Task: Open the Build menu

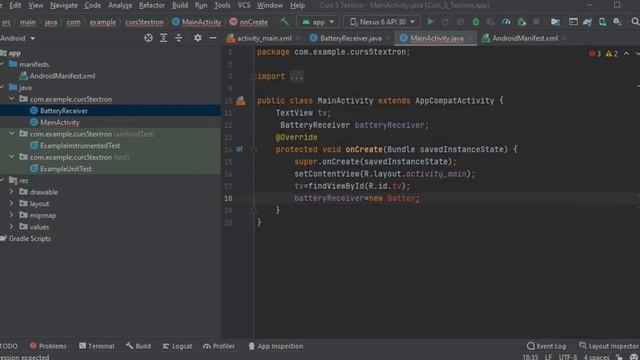Action: coord(180,5)
